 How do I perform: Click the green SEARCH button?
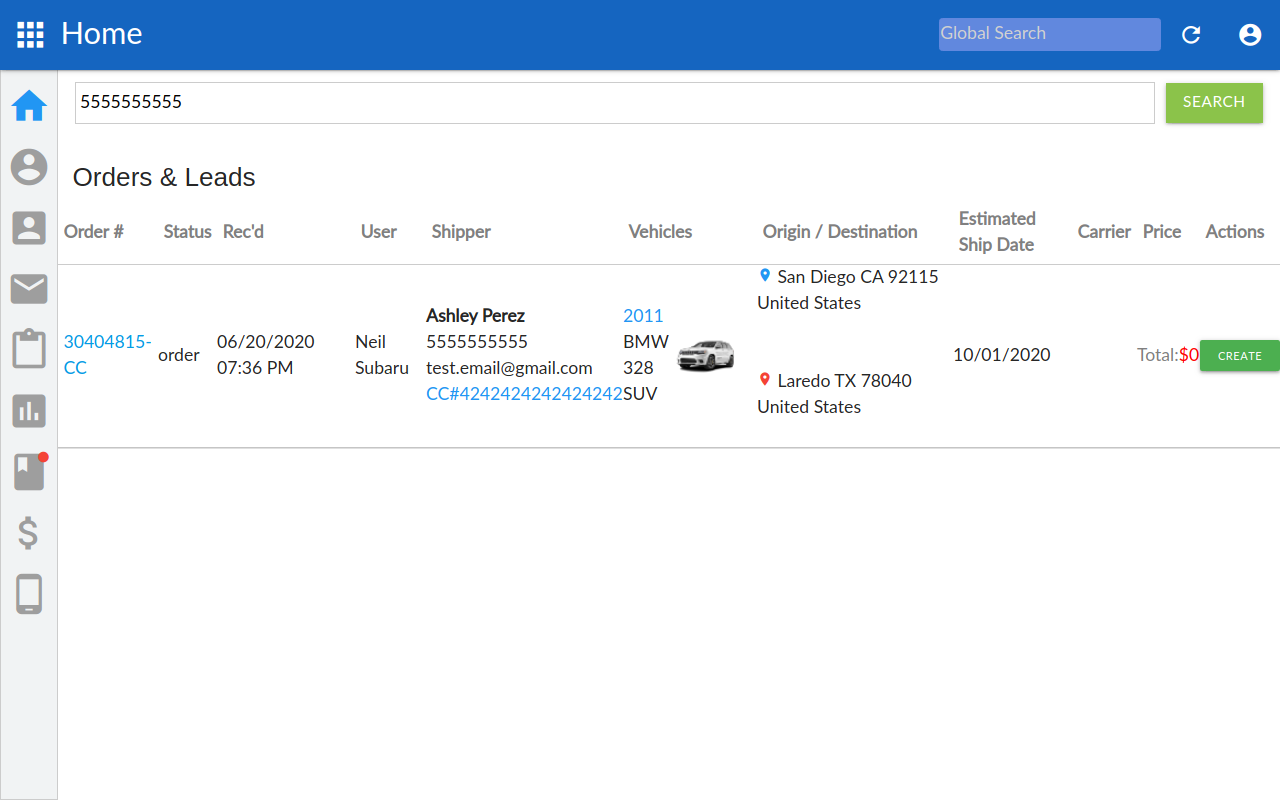(1214, 103)
